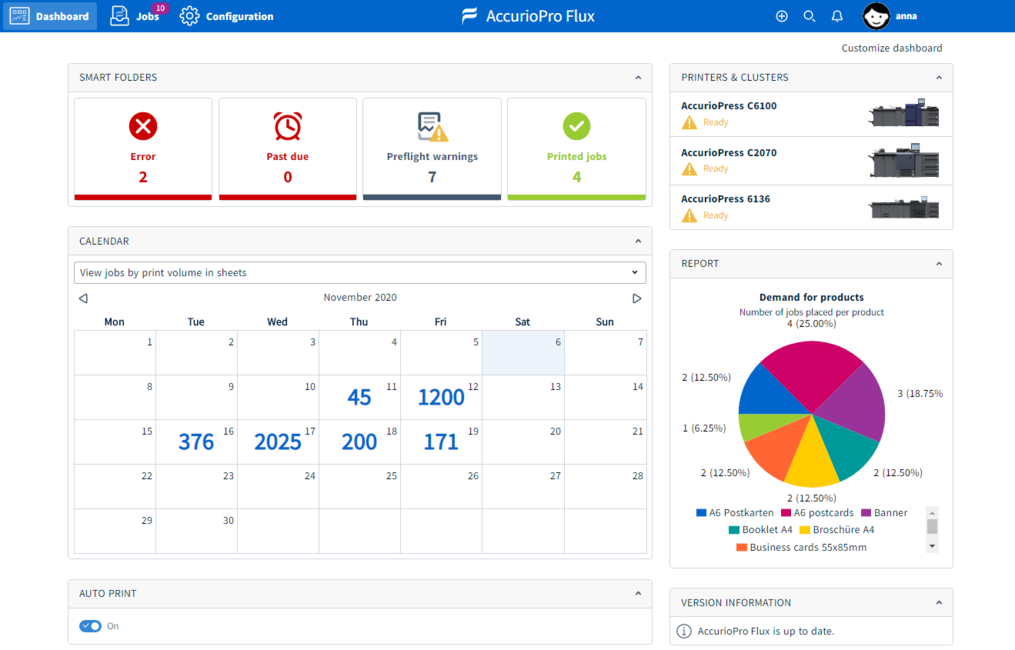Open the Configuration tab
1015x650 pixels.
pos(227,16)
